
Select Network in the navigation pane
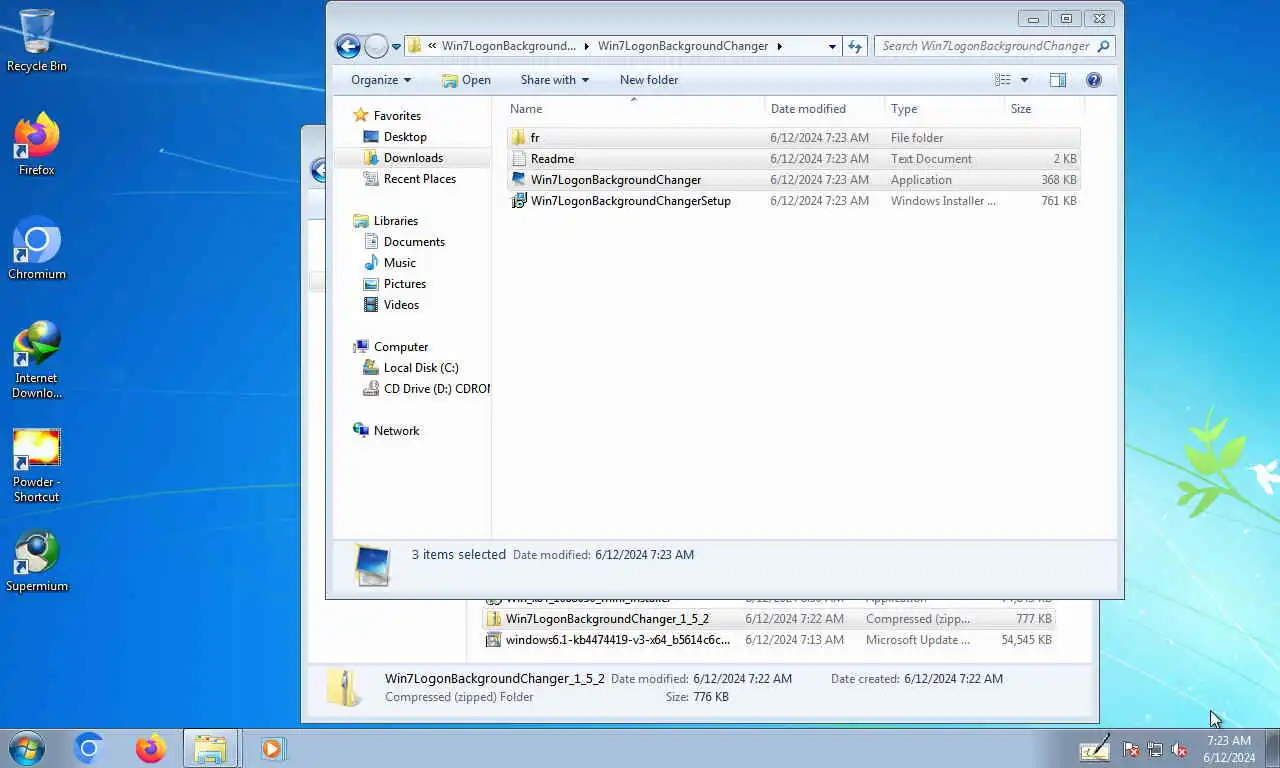(x=396, y=431)
